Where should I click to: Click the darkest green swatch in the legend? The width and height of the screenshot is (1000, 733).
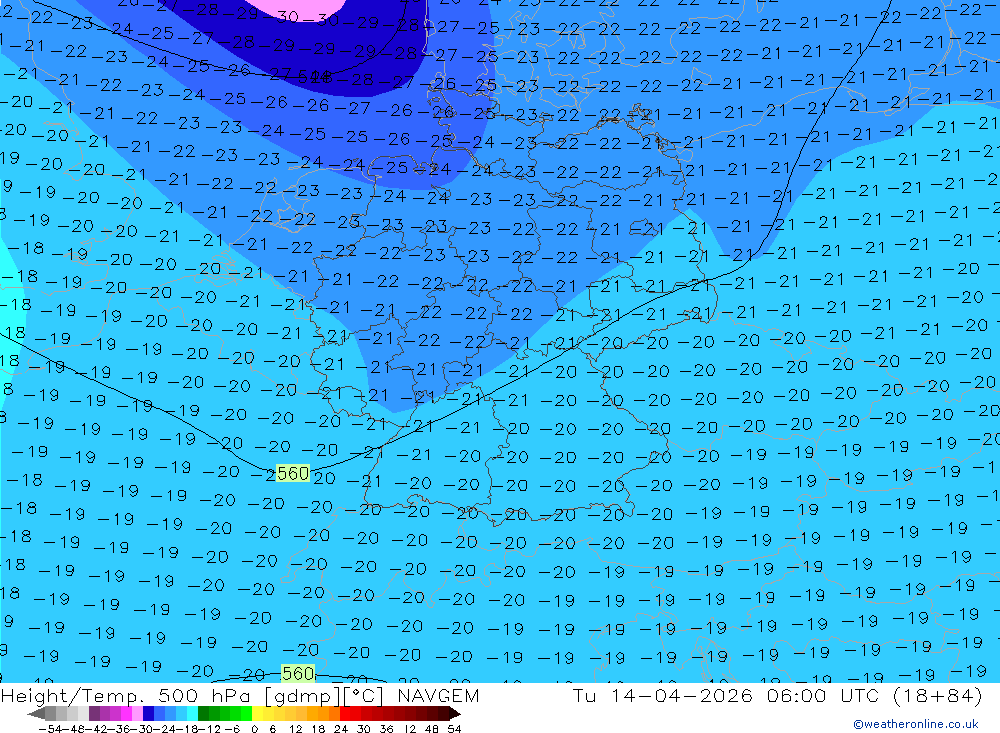[x=203, y=713]
